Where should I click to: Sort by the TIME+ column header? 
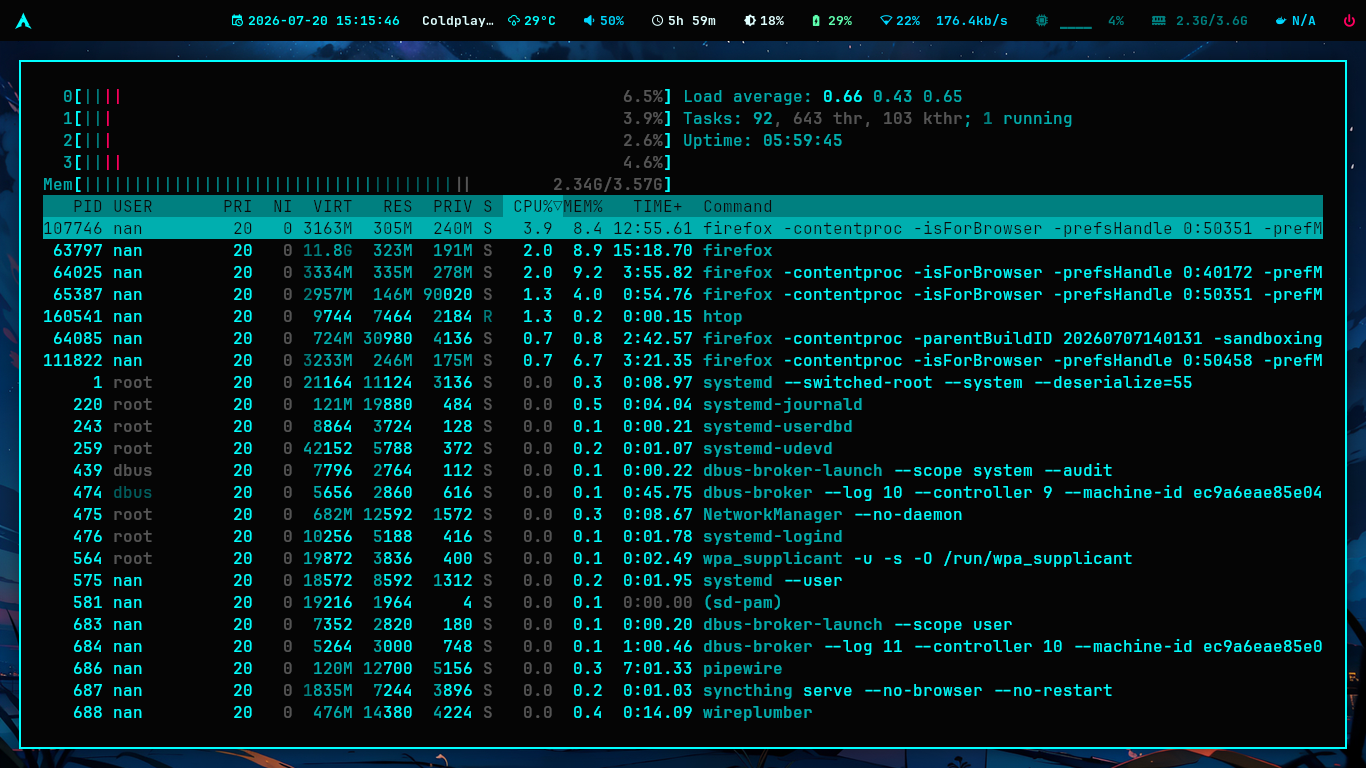[658, 206]
